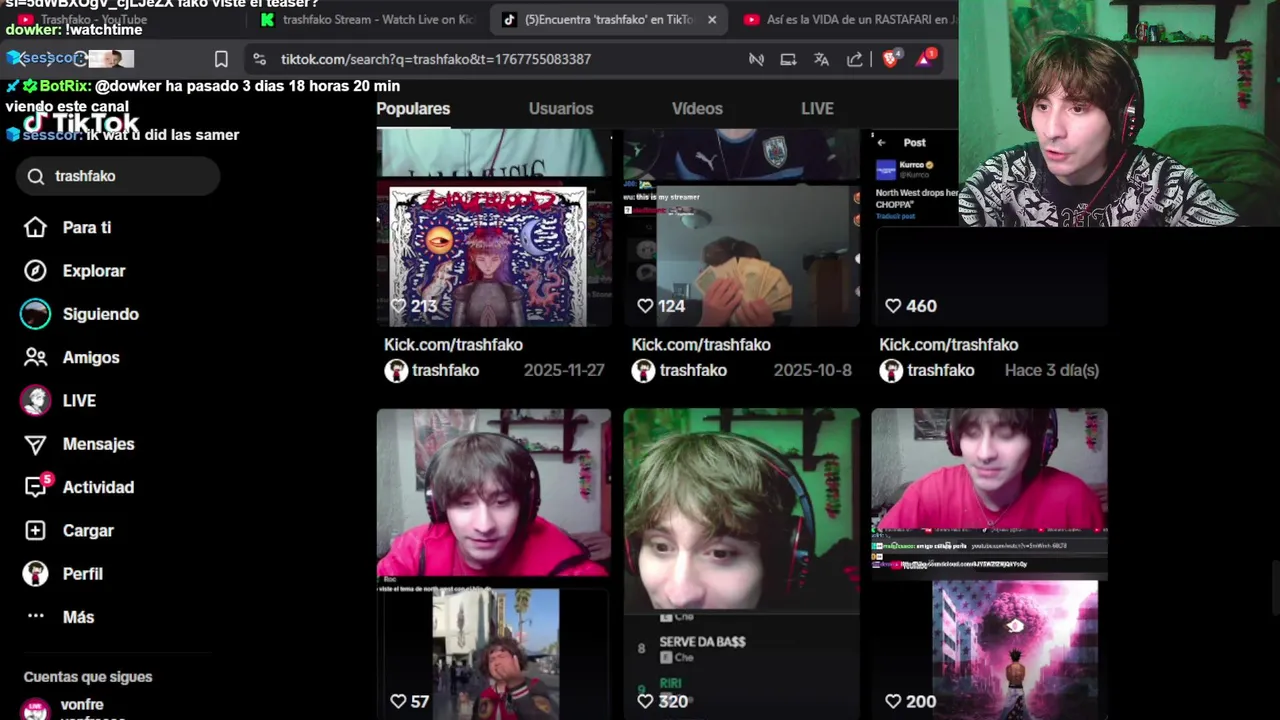Open trashfako profile dated 2025-11-27
Screen dimensions: 1280x720
pyautogui.click(x=446, y=371)
